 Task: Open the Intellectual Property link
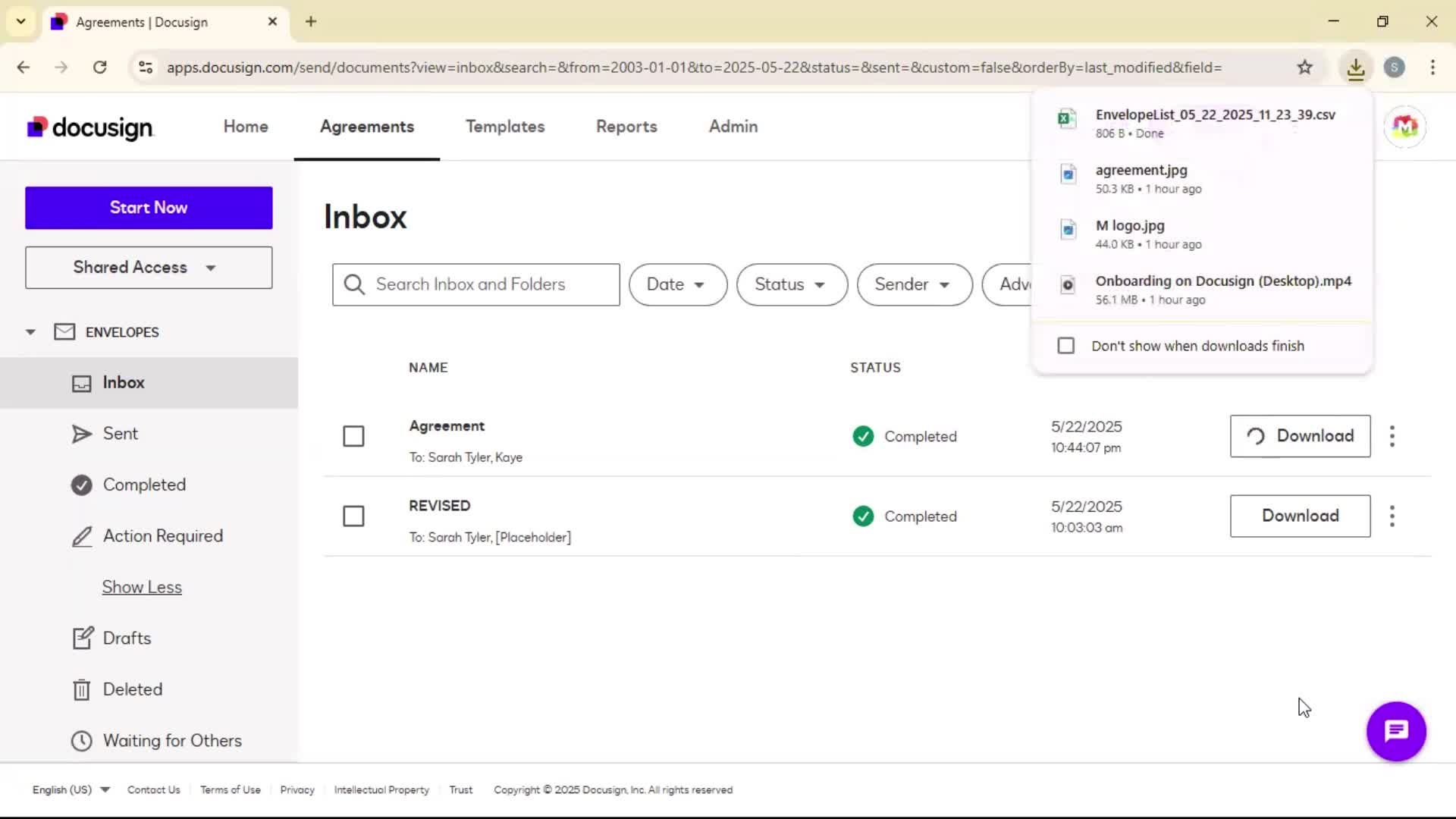click(381, 790)
